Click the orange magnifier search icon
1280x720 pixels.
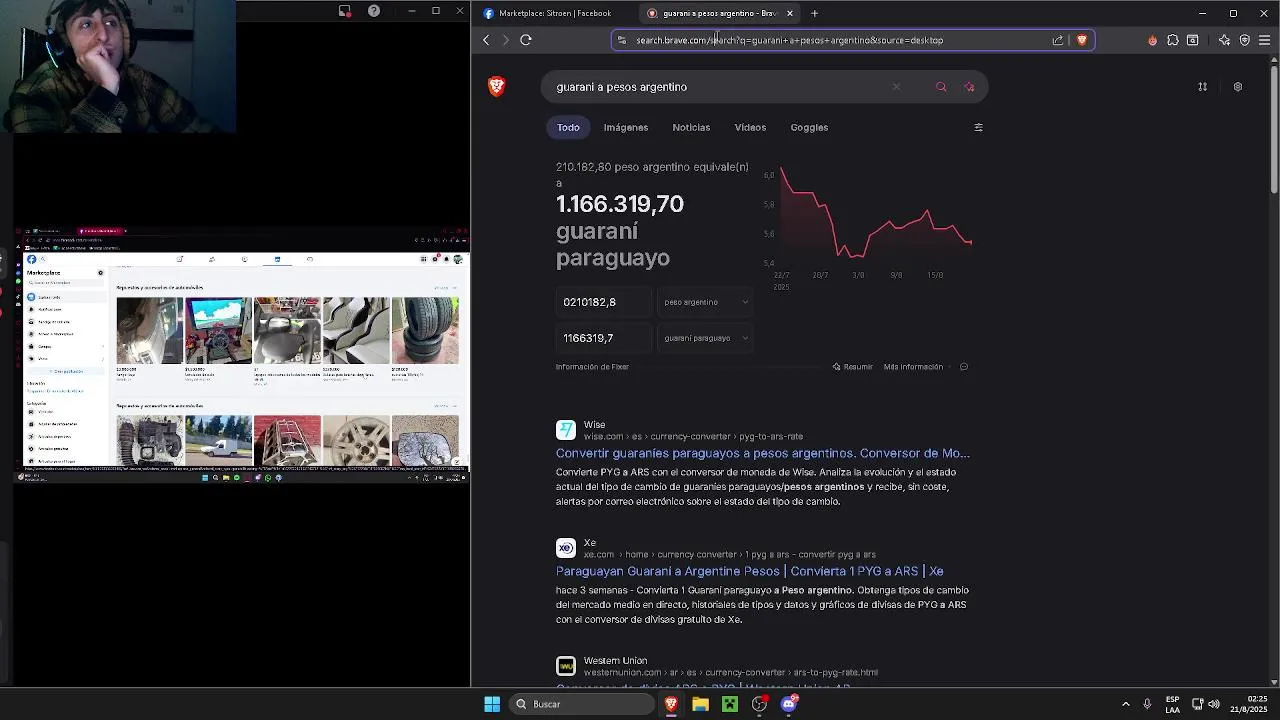[941, 87]
